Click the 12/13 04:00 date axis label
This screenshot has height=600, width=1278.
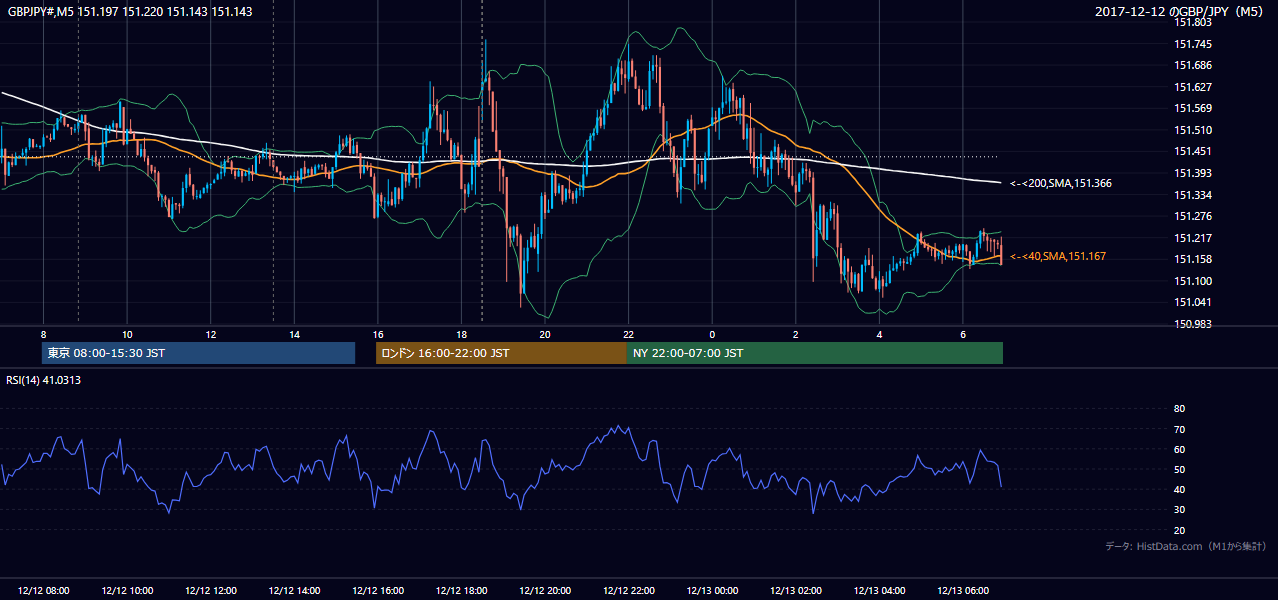click(x=879, y=591)
